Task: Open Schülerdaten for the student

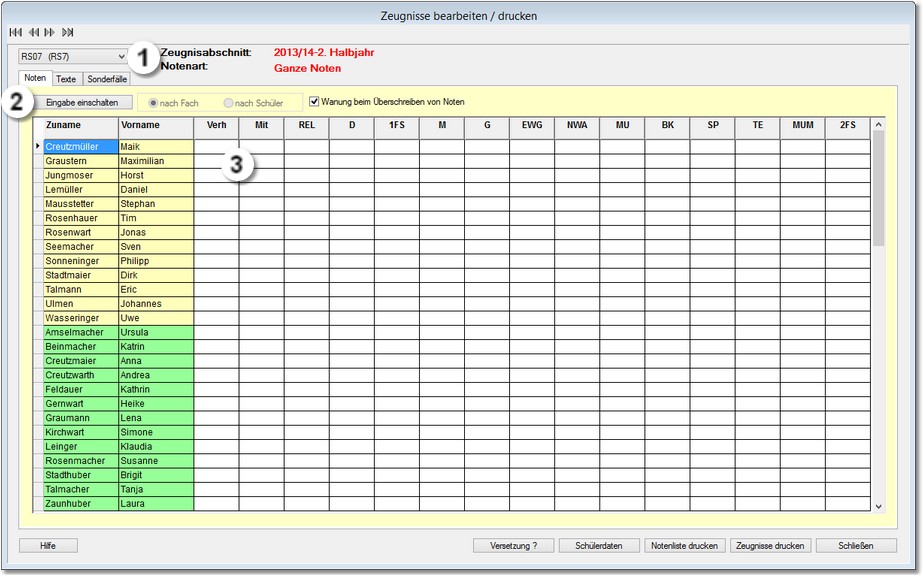Action: [599, 546]
